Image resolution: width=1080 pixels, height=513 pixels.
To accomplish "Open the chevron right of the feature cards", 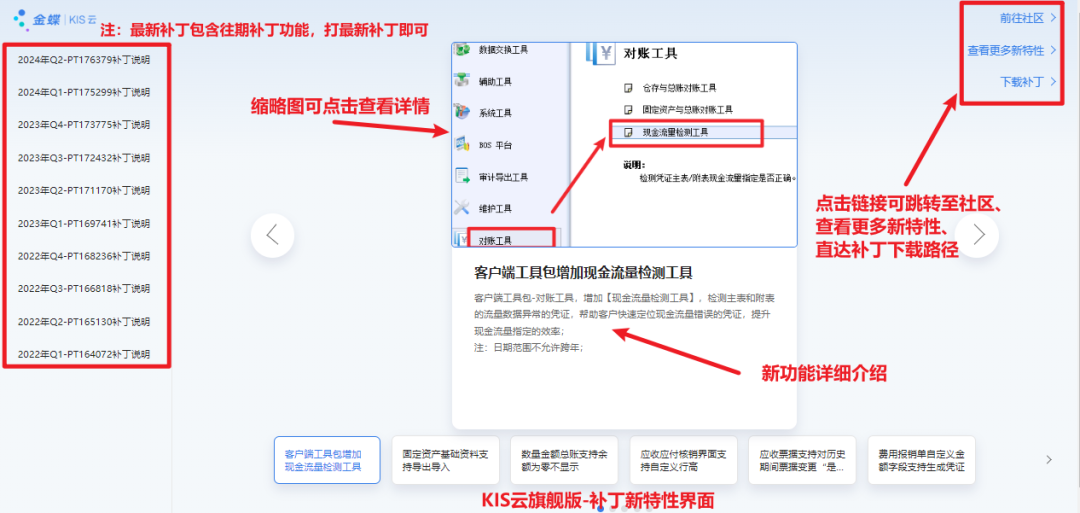I will pyautogui.click(x=1048, y=459).
